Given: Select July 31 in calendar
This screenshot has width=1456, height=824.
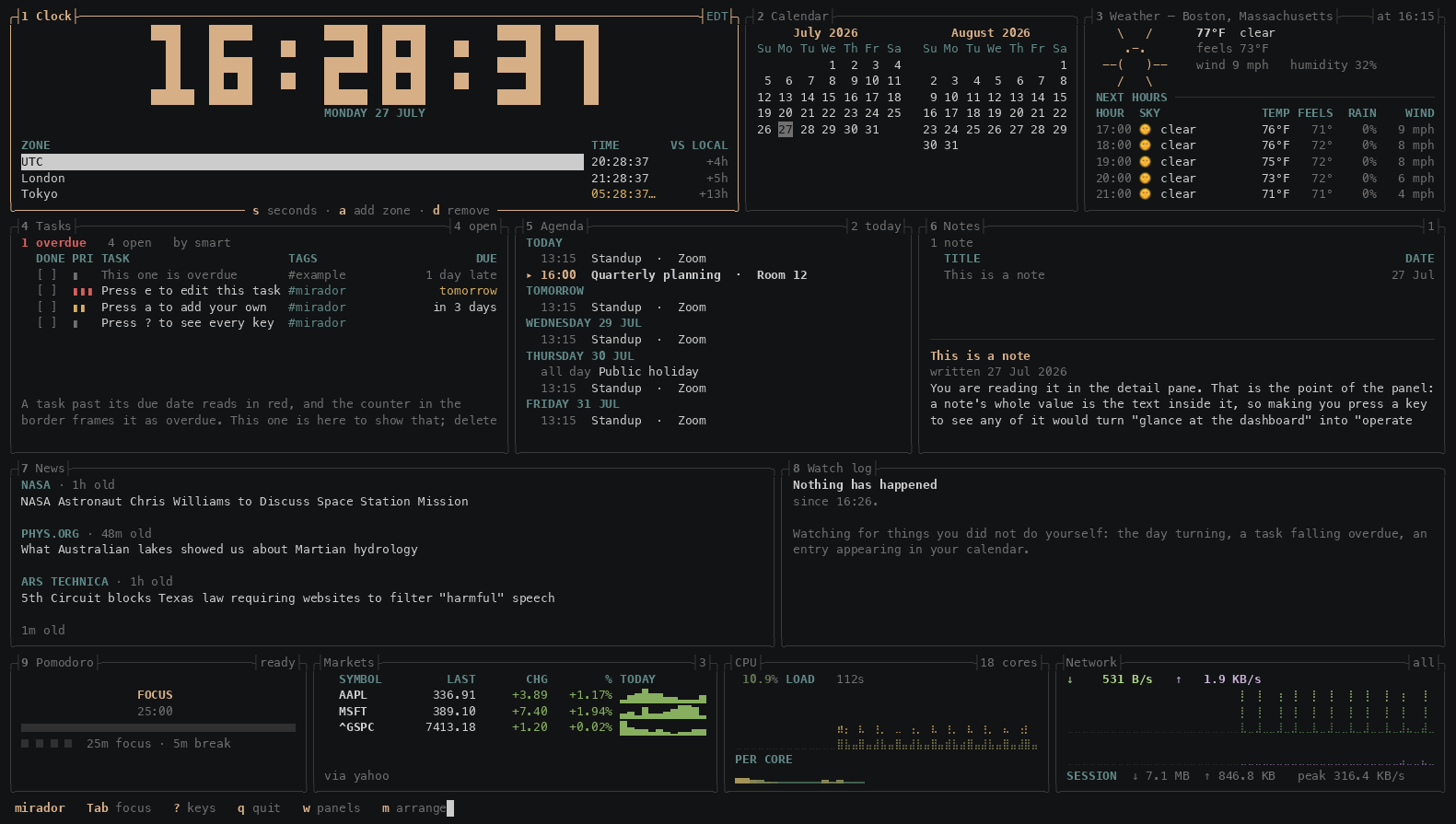Looking at the screenshot, I should pos(872,130).
